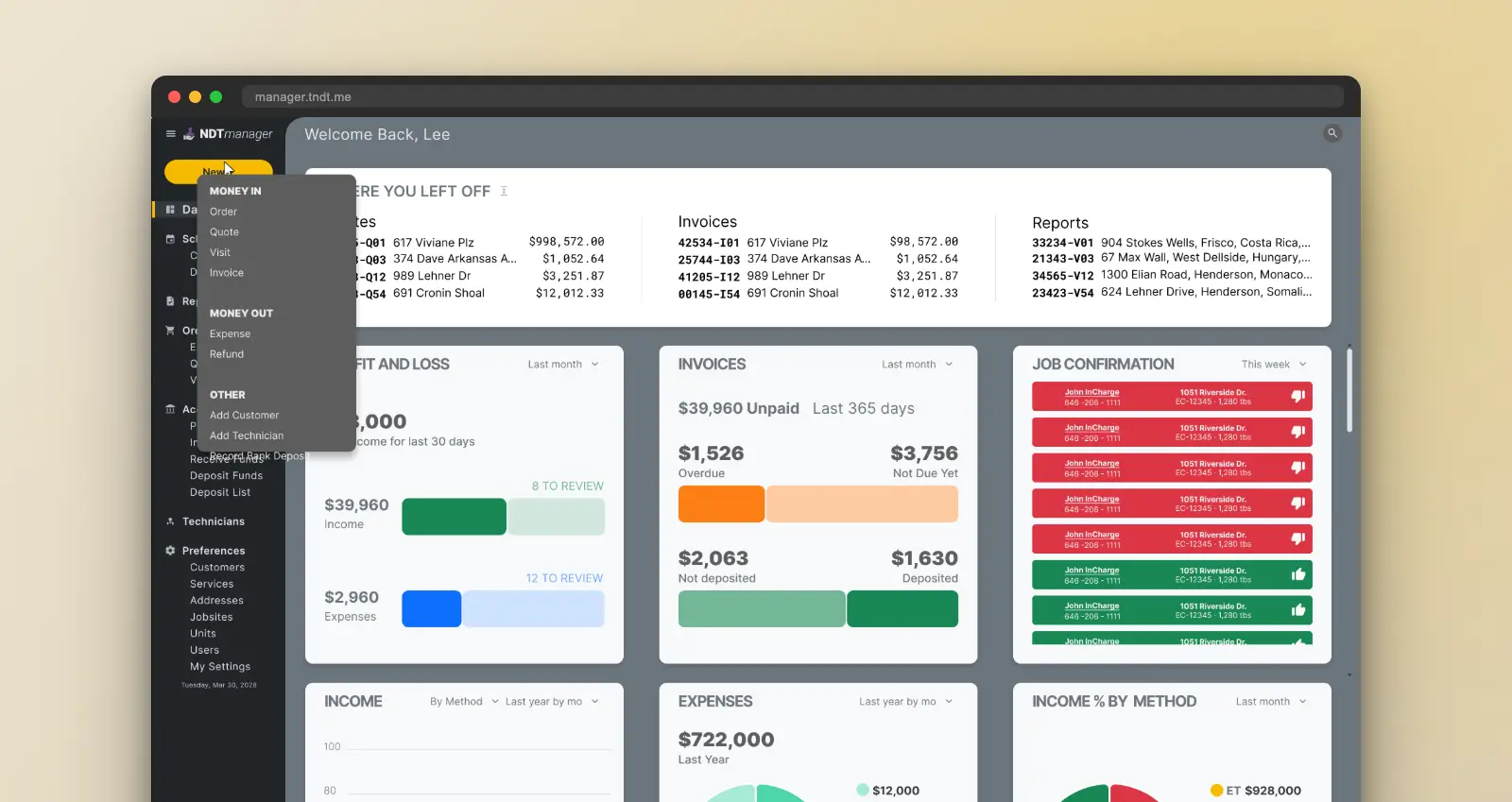Viewport: 1512px width, 802px height.
Task: Choose Add Technician in the Other section
Action: pyautogui.click(x=247, y=436)
